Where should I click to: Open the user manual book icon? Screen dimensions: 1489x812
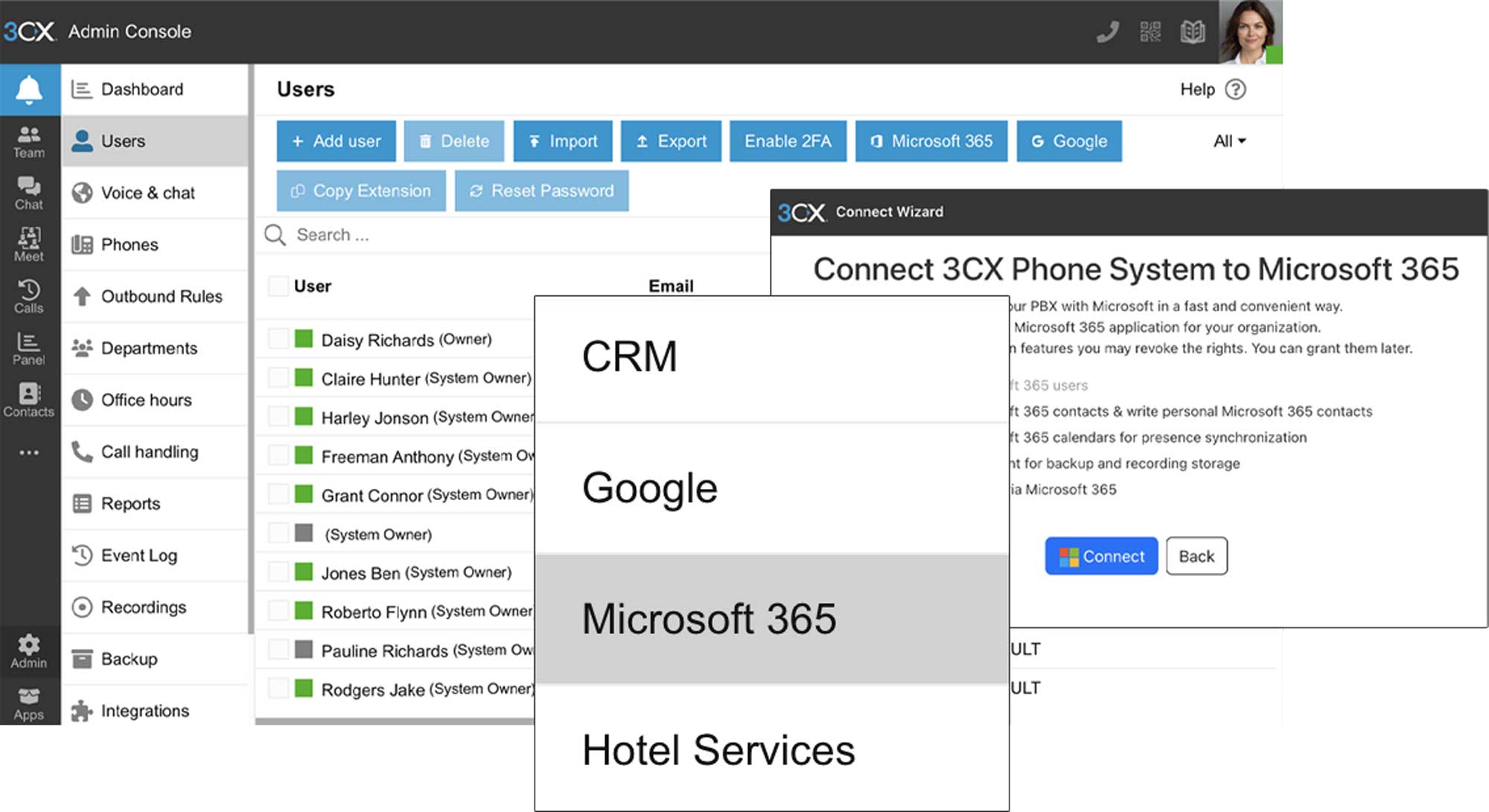tap(1193, 32)
